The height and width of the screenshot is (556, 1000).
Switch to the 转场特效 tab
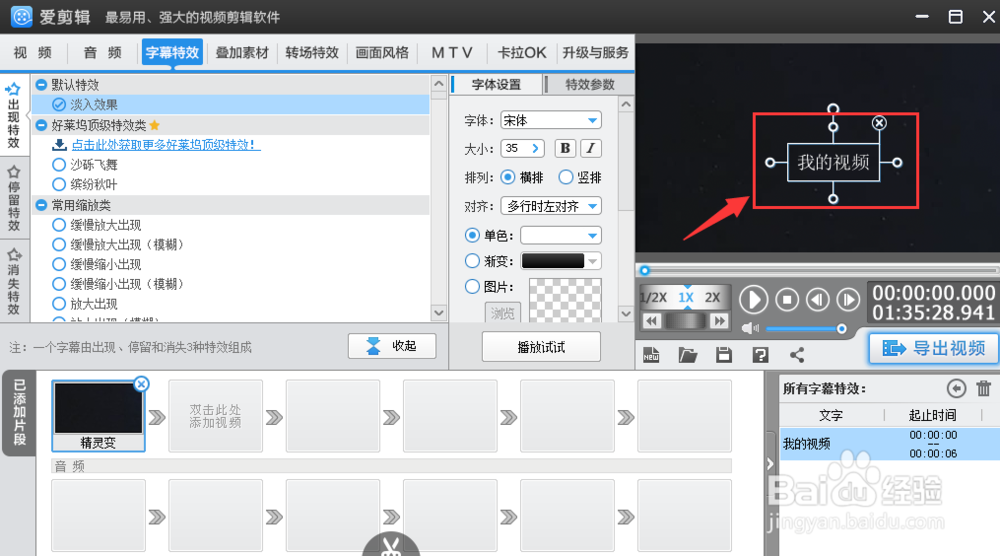(312, 52)
